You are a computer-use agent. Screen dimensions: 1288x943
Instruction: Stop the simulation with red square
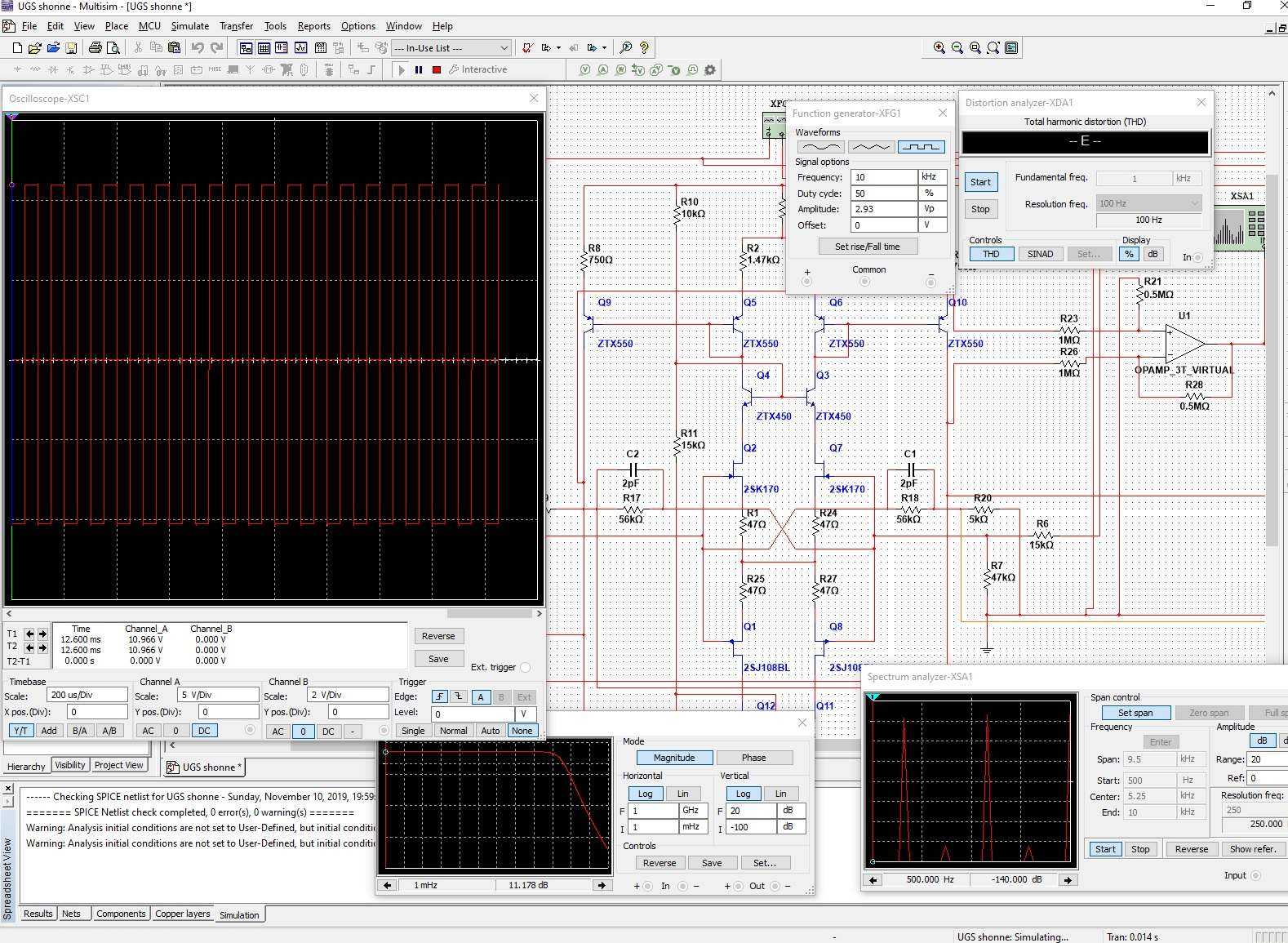click(437, 70)
